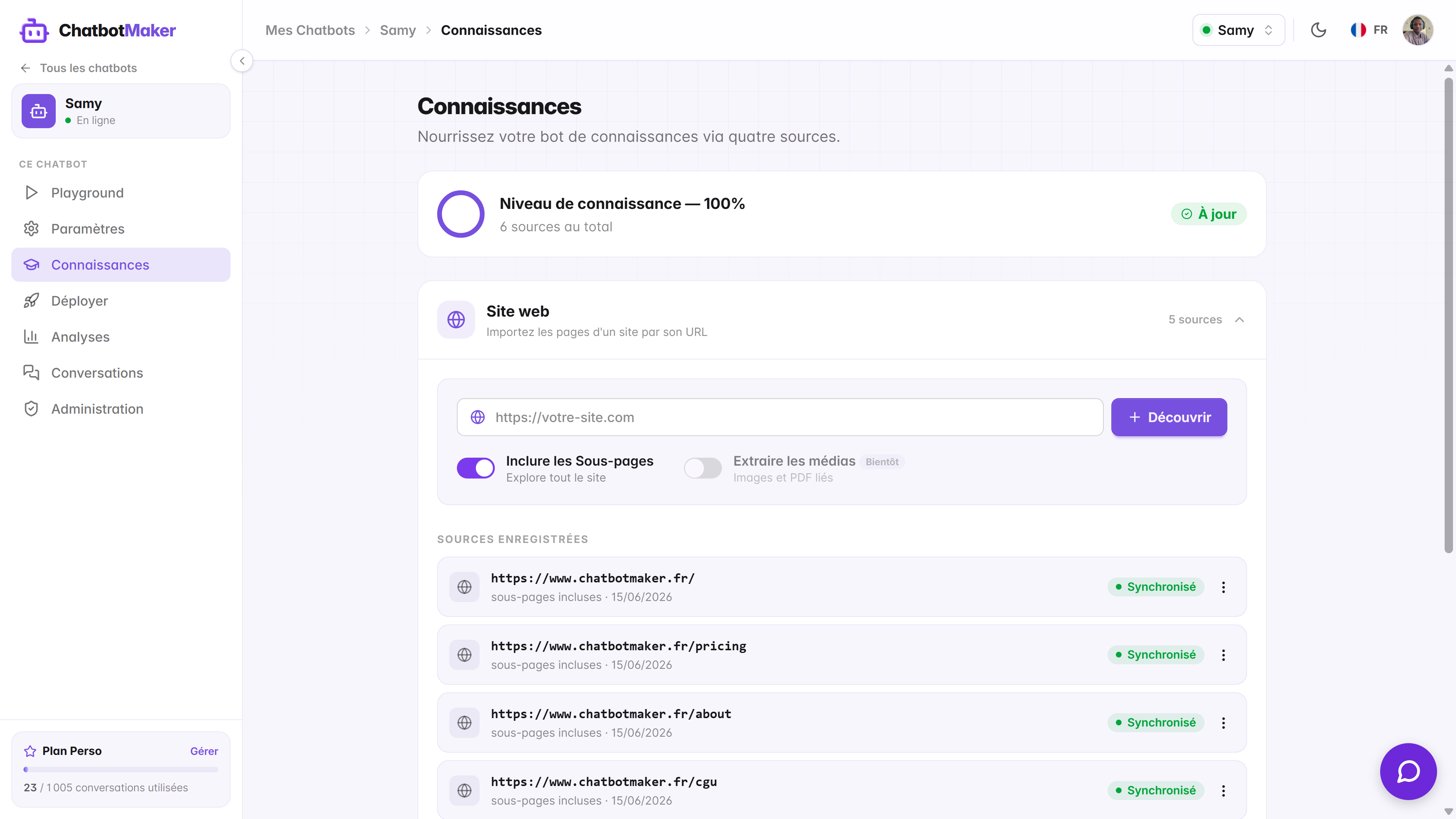This screenshot has height=819, width=1456.
Task: Go to Paramètres in the sidebar
Action: tap(121, 228)
